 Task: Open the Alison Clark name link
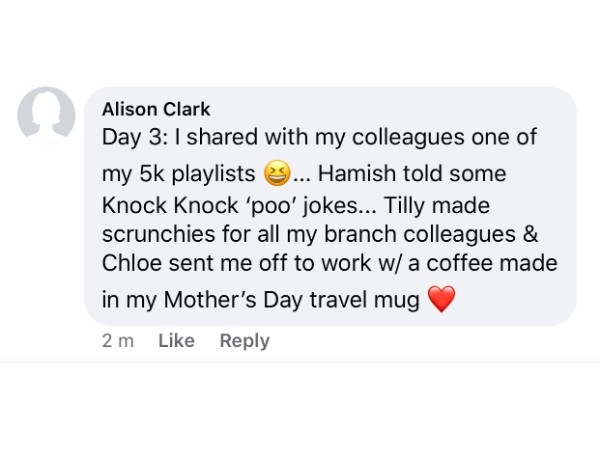(156, 109)
